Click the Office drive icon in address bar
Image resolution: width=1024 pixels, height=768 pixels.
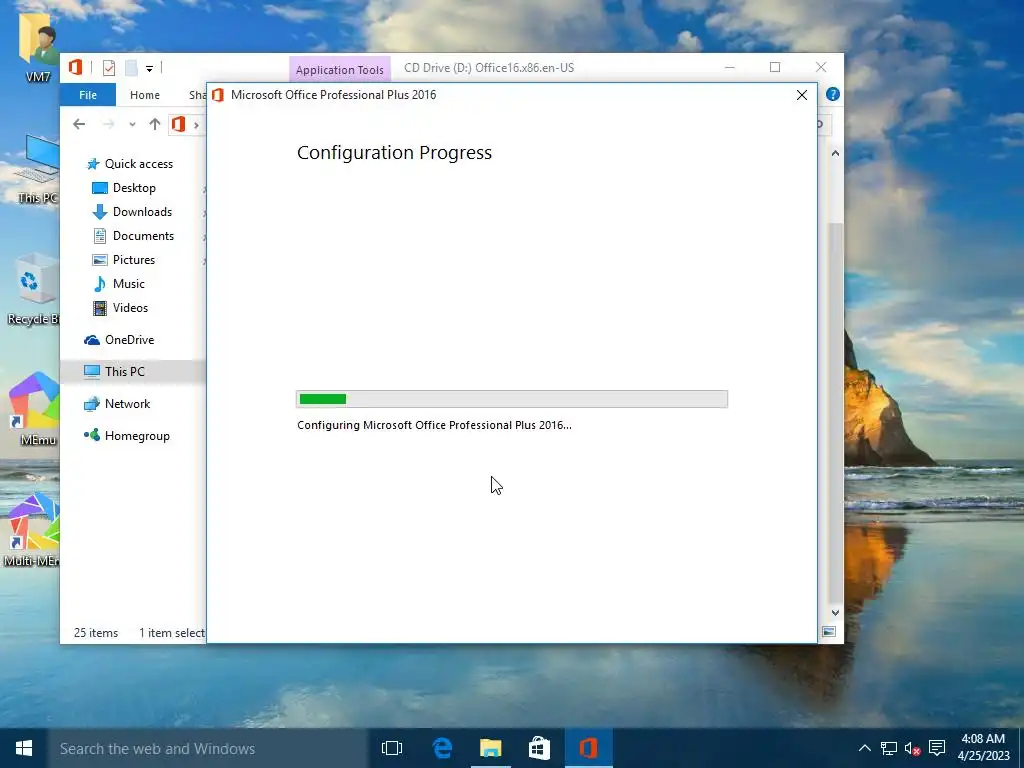178,124
